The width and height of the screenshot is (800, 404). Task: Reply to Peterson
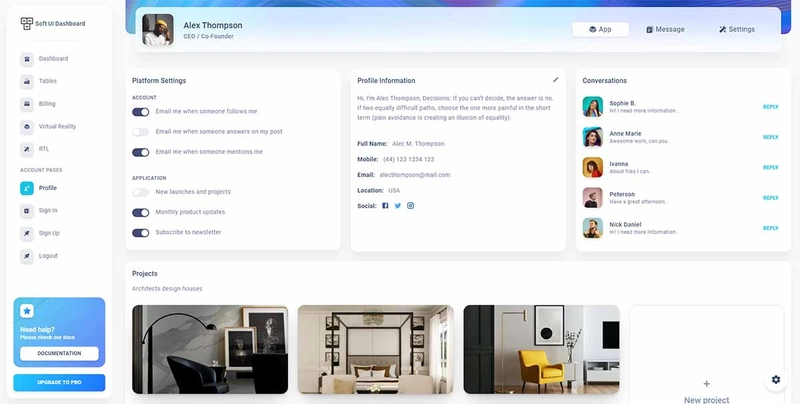pyautogui.click(x=770, y=198)
